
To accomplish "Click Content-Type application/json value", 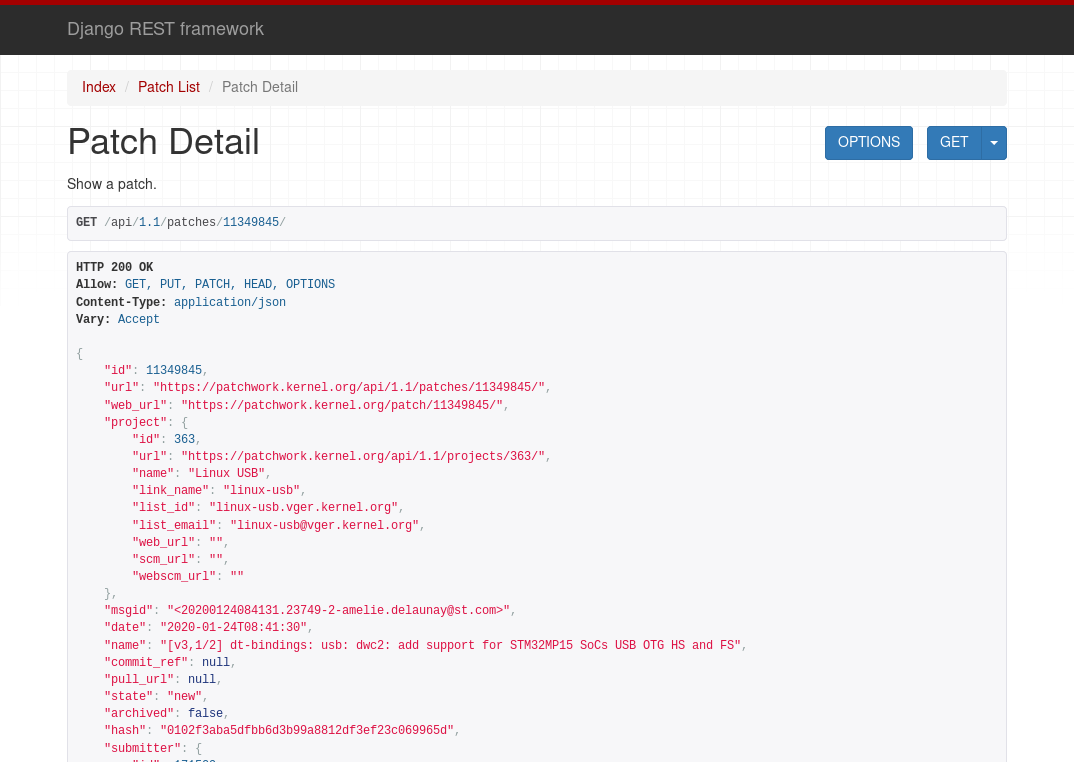I will coord(229,302).
